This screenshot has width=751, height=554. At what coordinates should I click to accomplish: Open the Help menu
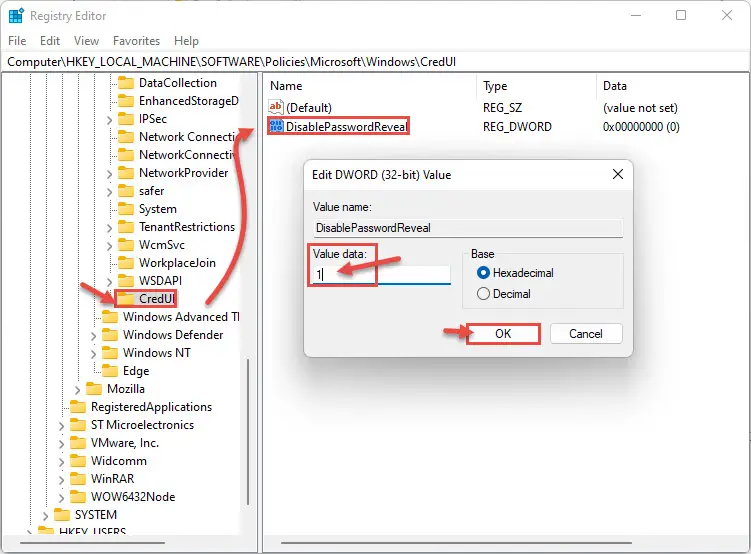pos(186,41)
